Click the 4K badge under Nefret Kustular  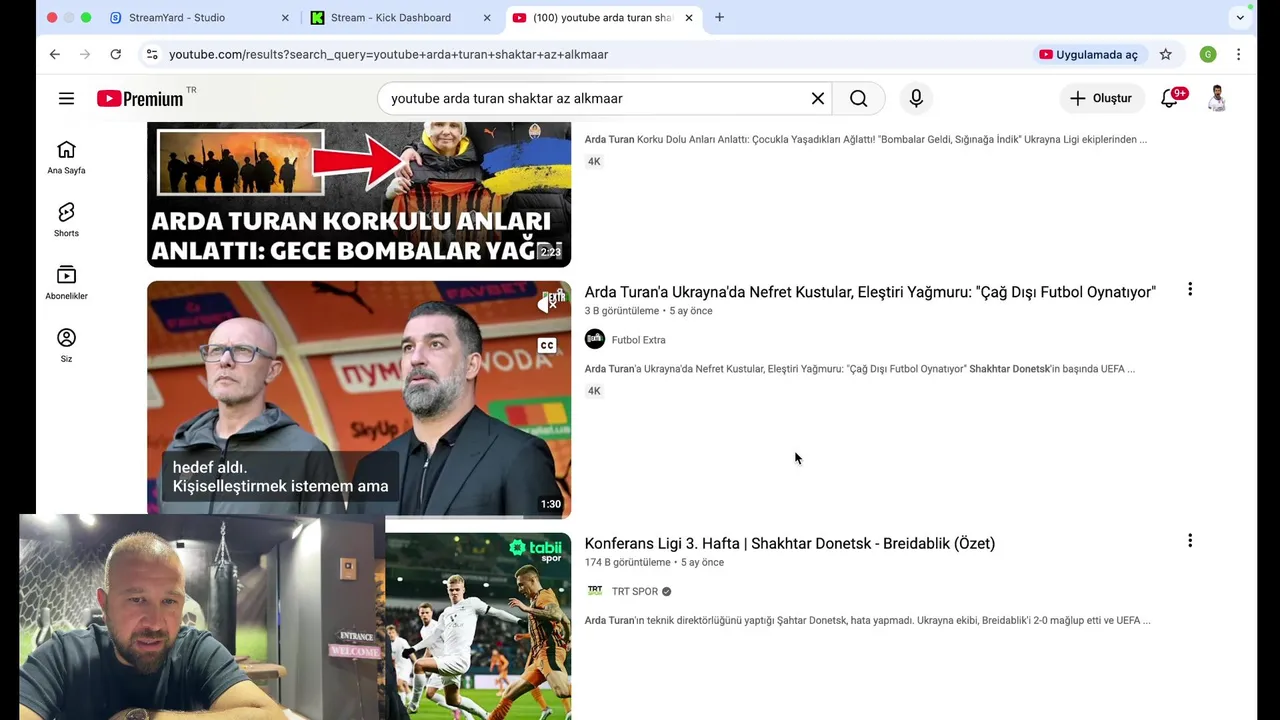pyautogui.click(x=594, y=391)
